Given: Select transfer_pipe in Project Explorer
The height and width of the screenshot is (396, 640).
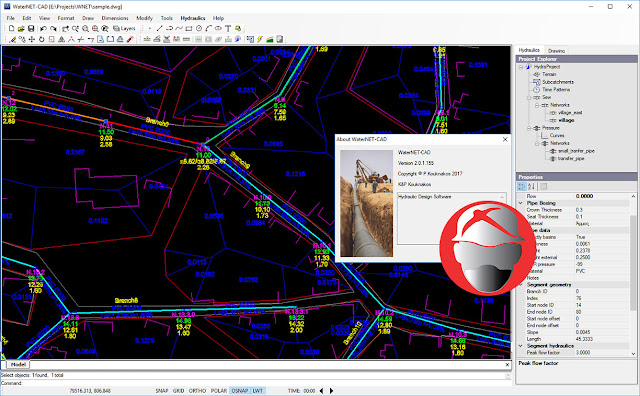Looking at the screenshot, I should (571, 159).
